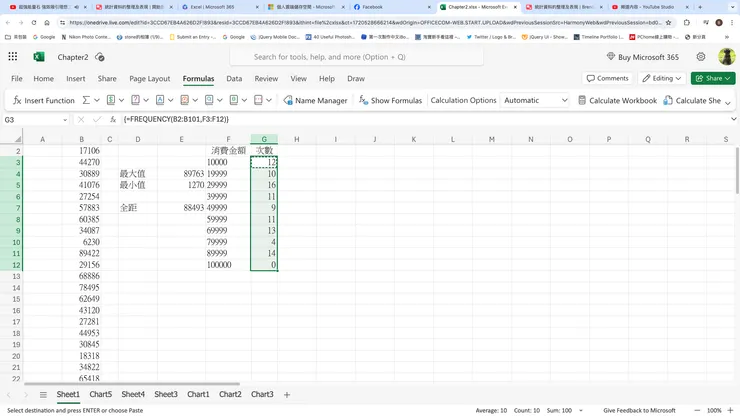
Task: Switch to the Insert tab
Action: click(76, 78)
